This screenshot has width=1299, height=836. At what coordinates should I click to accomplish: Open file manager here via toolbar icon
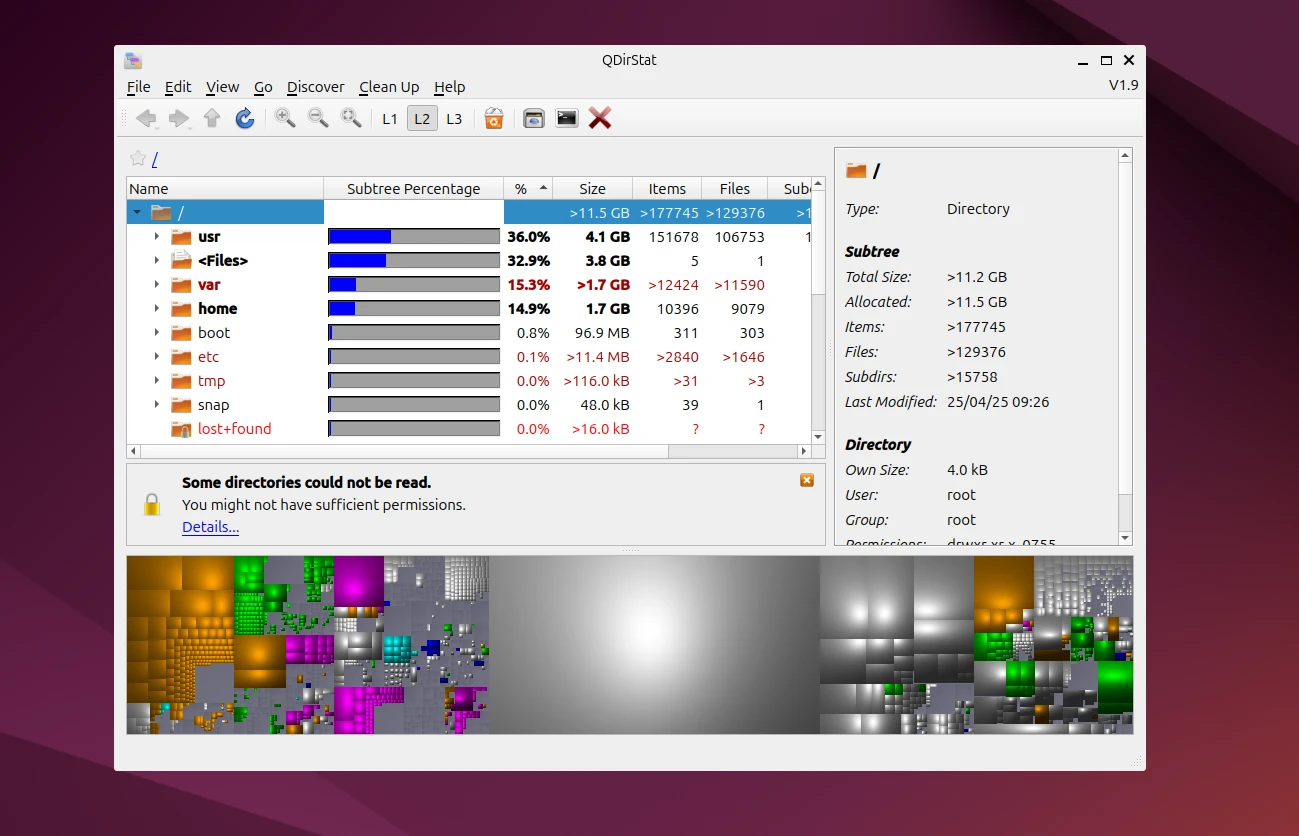[x=534, y=119]
